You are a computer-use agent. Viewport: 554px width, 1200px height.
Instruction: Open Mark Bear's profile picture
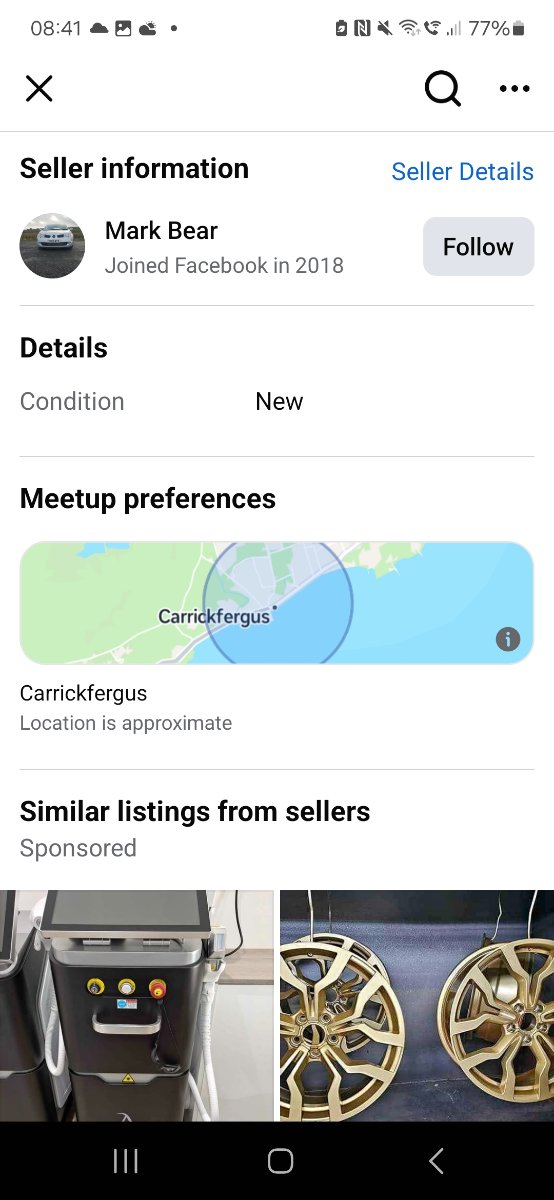tap(52, 246)
